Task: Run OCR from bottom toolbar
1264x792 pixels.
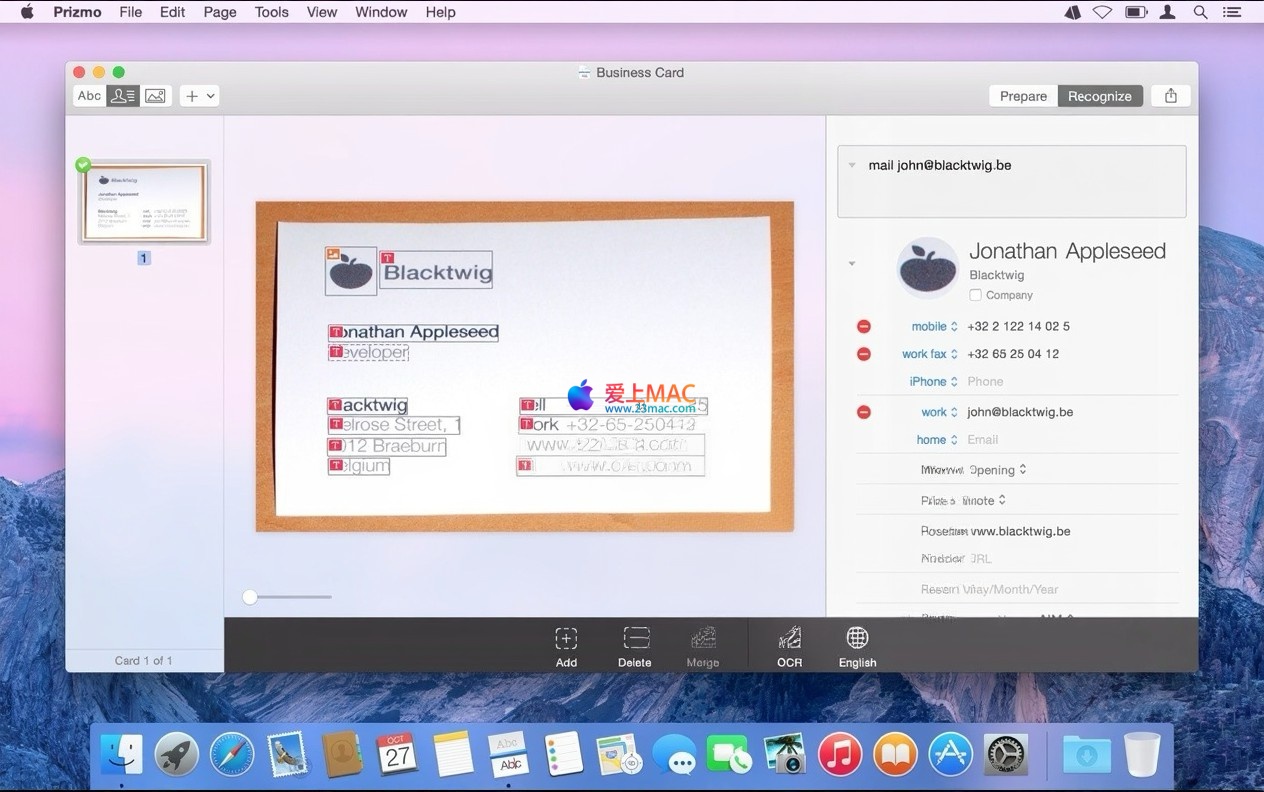Action: click(789, 639)
